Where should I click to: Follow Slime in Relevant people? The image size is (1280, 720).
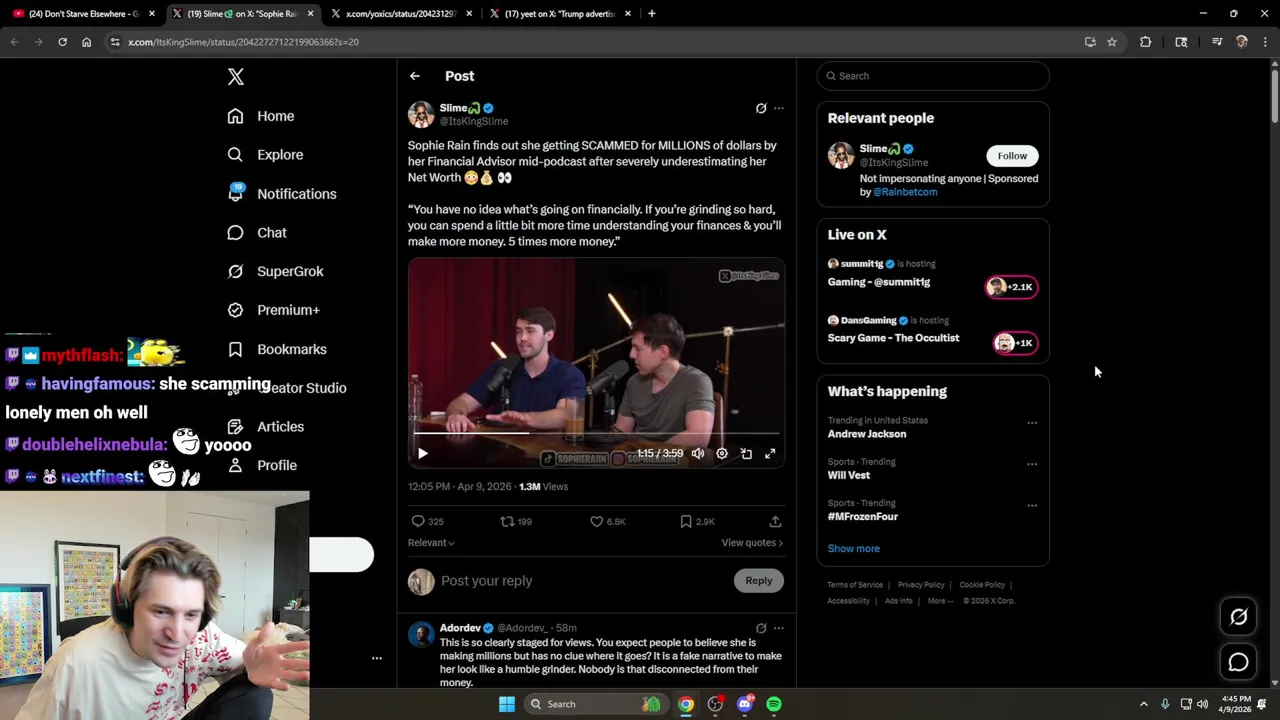tap(1012, 156)
